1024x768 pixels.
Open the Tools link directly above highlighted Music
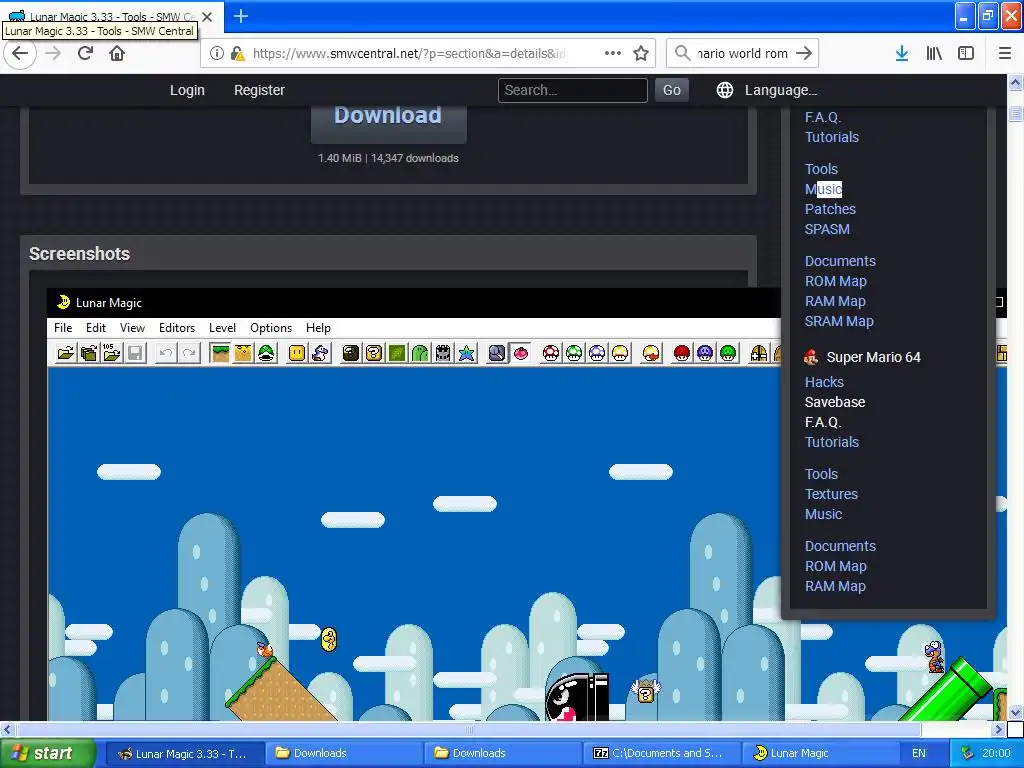coord(821,169)
